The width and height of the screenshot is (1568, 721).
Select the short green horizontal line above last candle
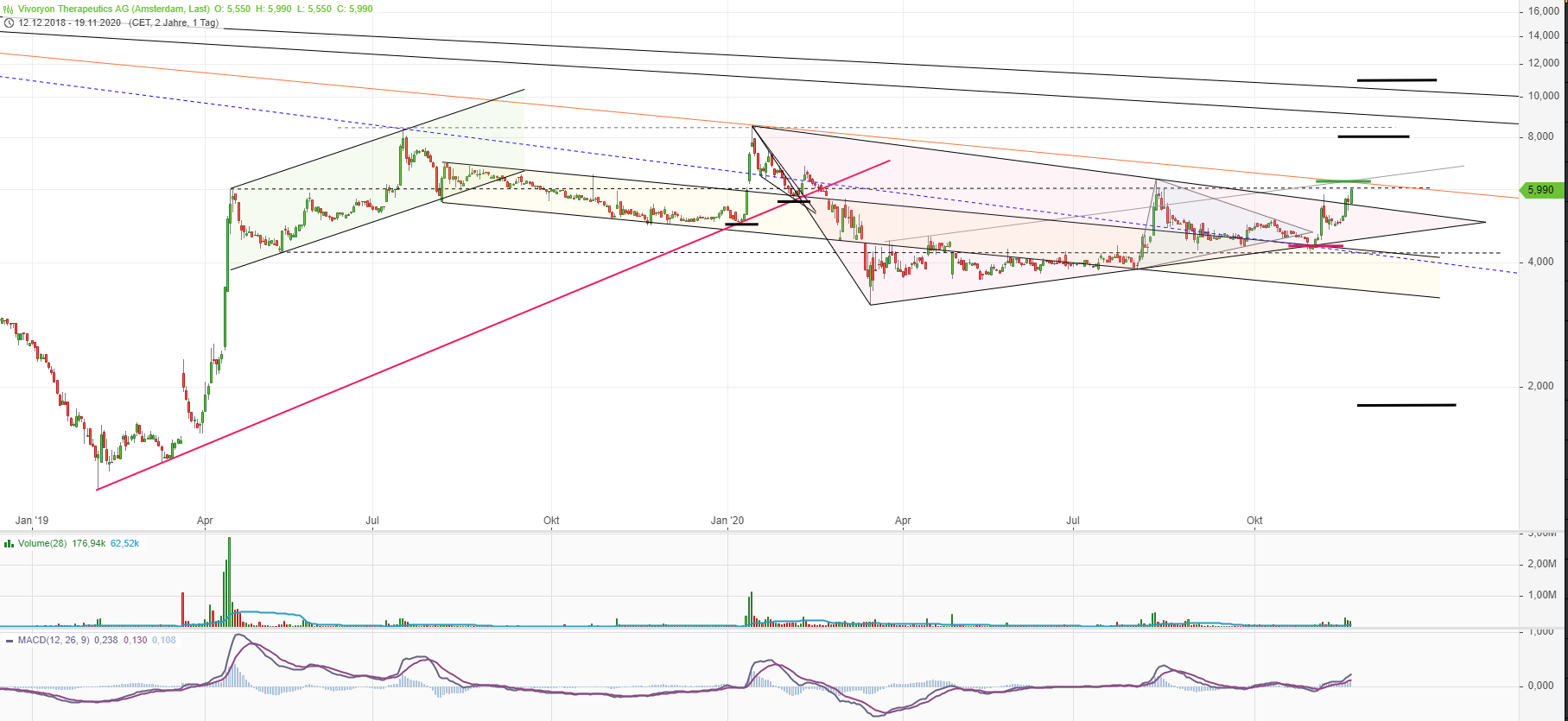(1343, 181)
